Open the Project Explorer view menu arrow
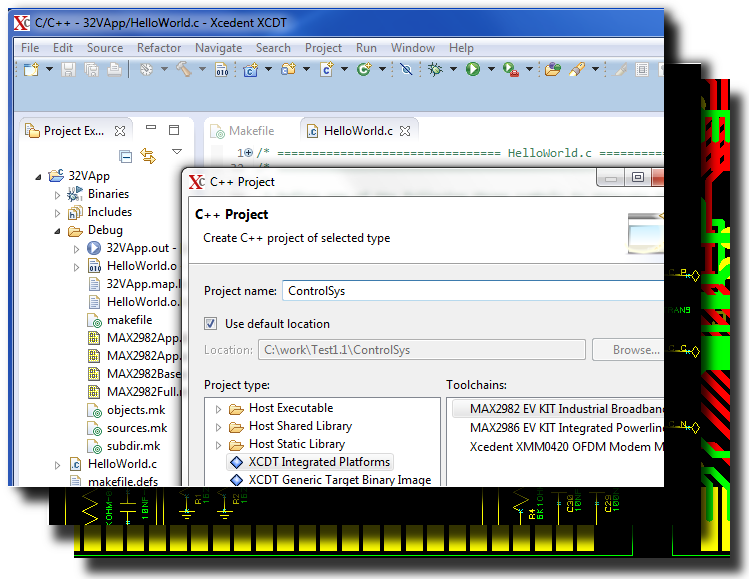 (177, 151)
